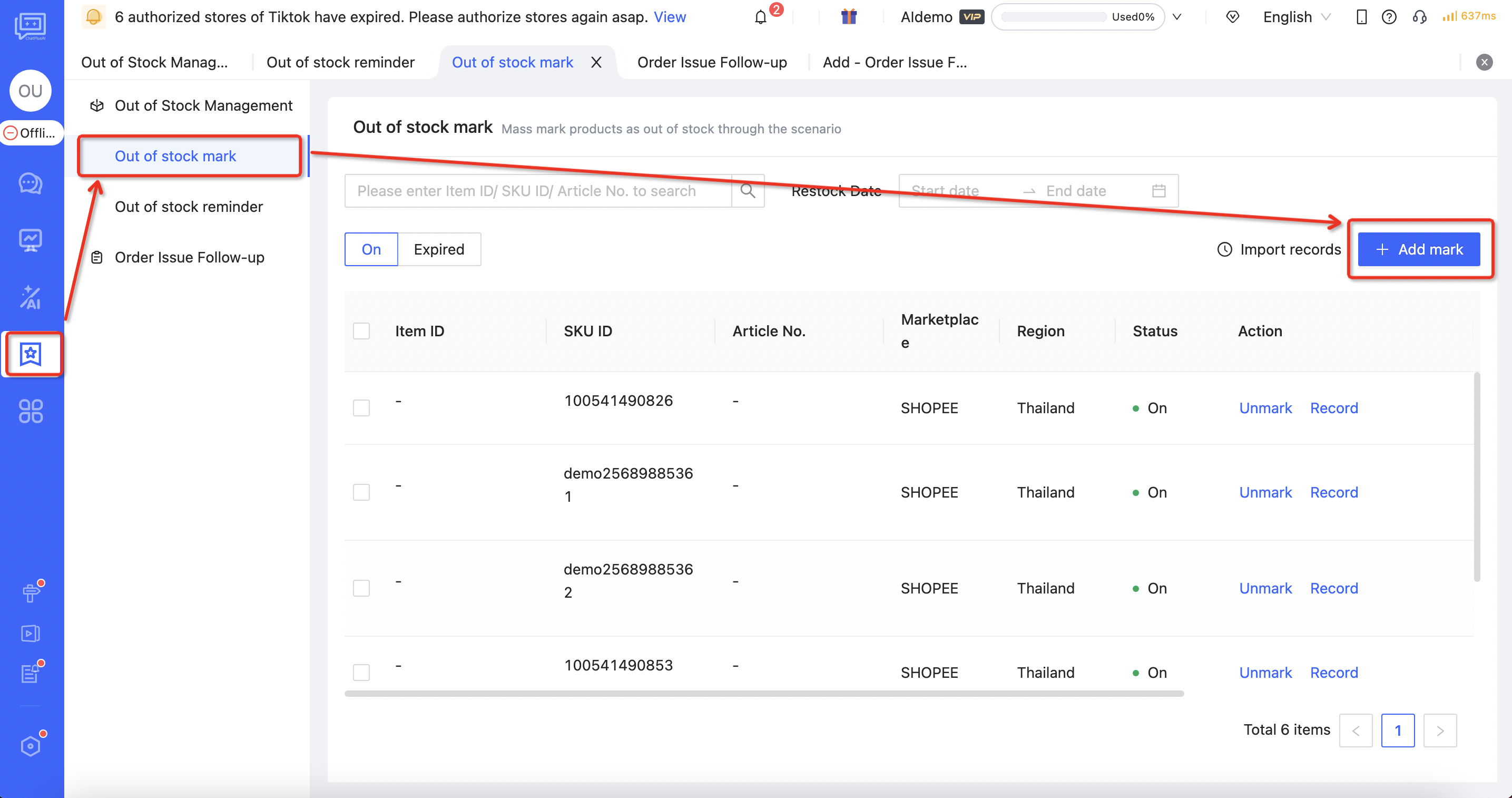Open the notes list sidebar icon

31,673
